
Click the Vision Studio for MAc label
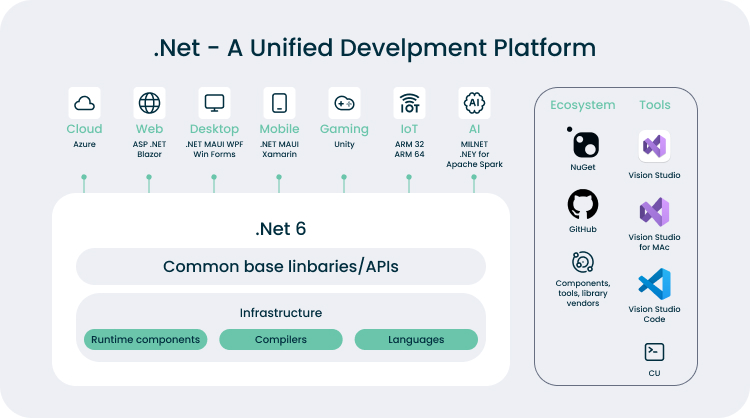pos(654,242)
